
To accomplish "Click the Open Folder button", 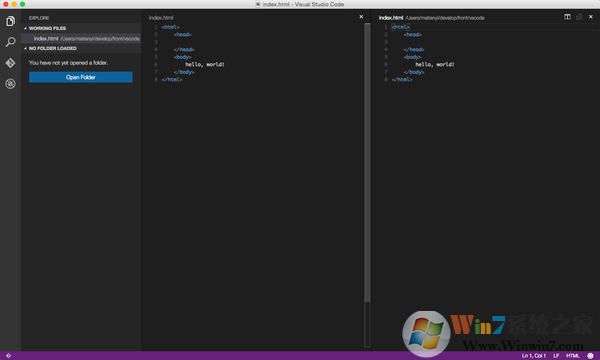I will [x=81, y=77].
